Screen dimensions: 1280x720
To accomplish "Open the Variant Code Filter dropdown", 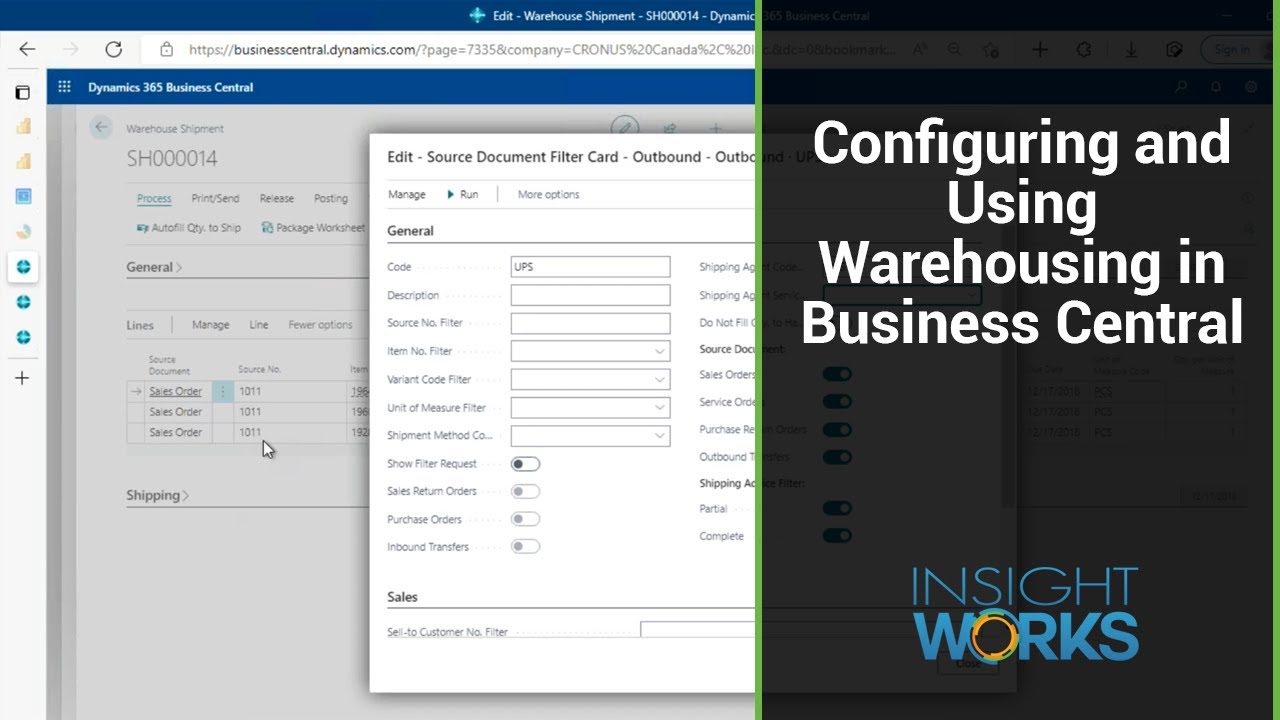I will 660,380.
